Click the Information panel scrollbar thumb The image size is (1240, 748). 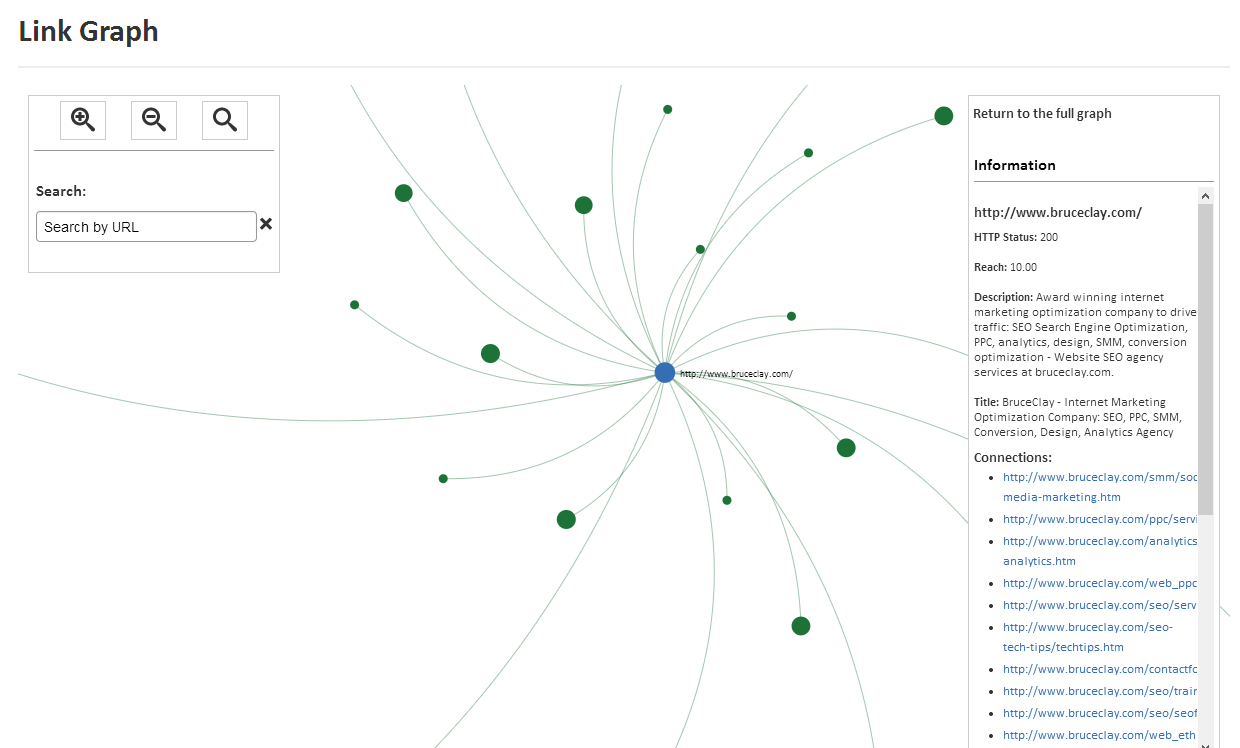pyautogui.click(x=1205, y=360)
